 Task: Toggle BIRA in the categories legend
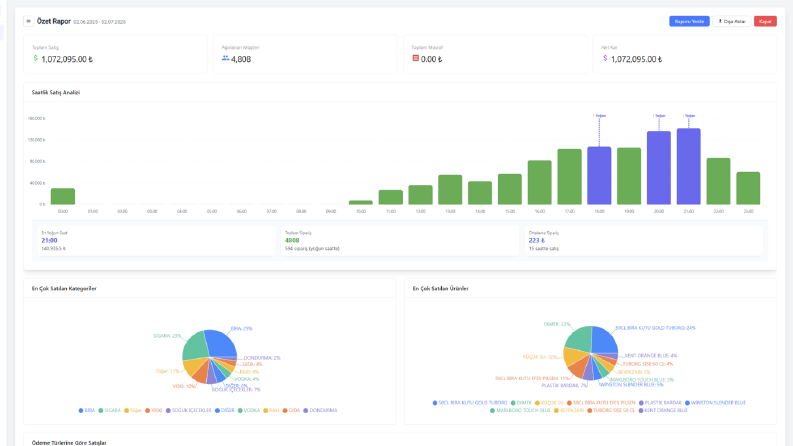pos(87,410)
